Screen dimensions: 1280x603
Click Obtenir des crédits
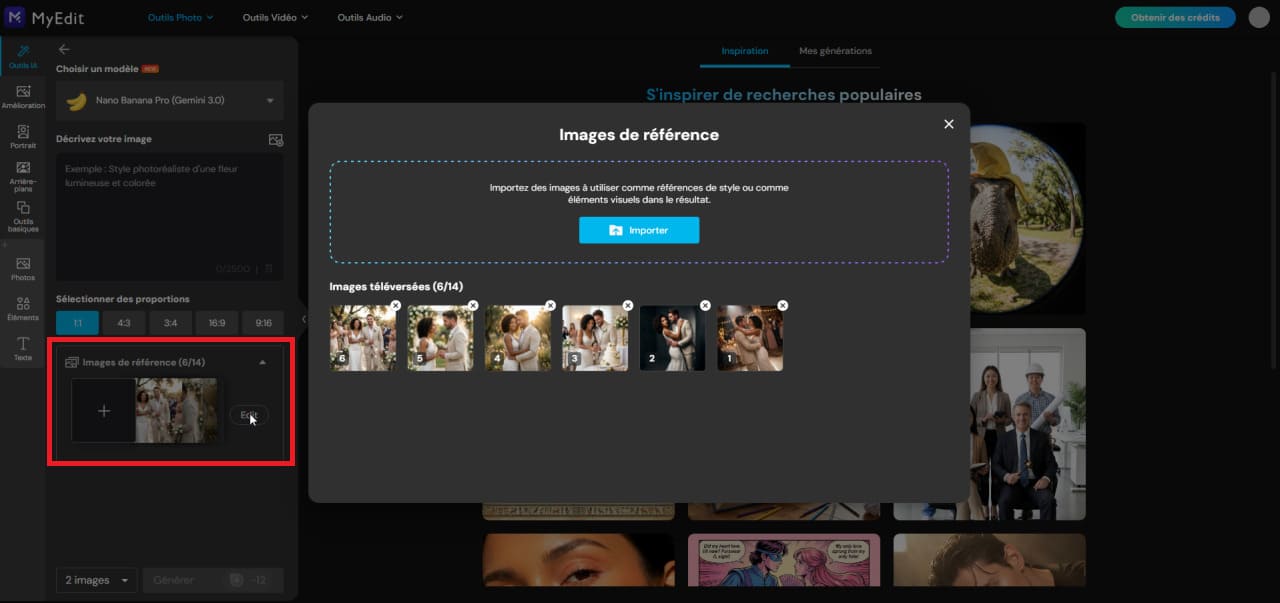tap(1174, 17)
